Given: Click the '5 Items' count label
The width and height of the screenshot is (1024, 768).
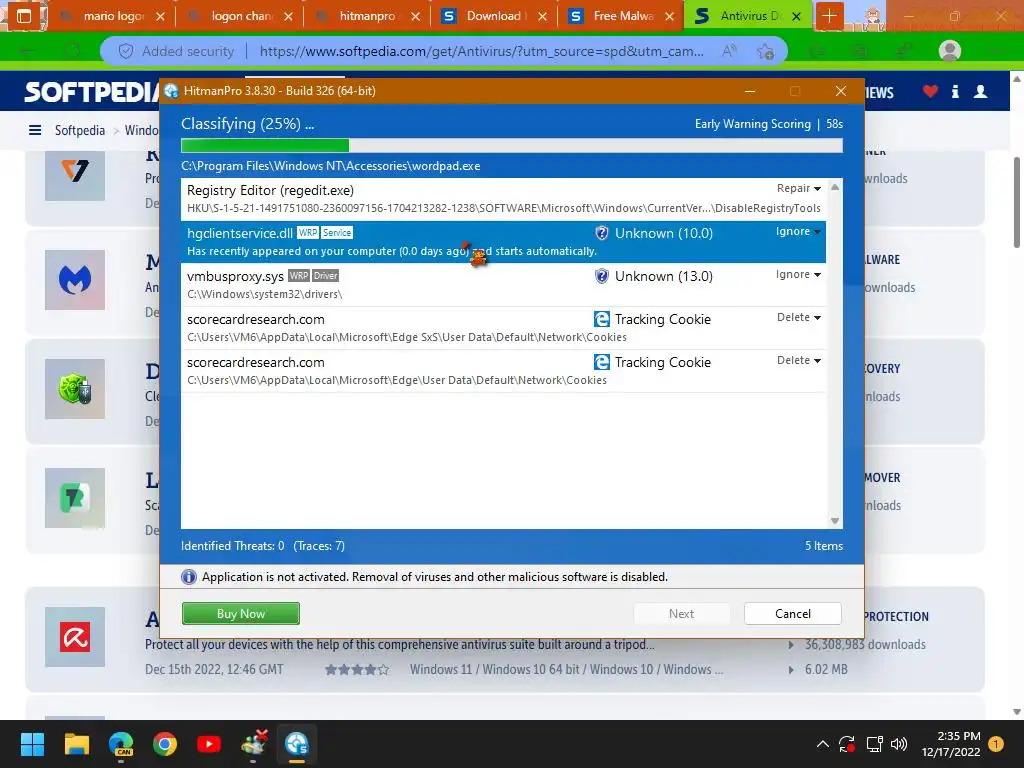Looking at the screenshot, I should (x=824, y=546).
